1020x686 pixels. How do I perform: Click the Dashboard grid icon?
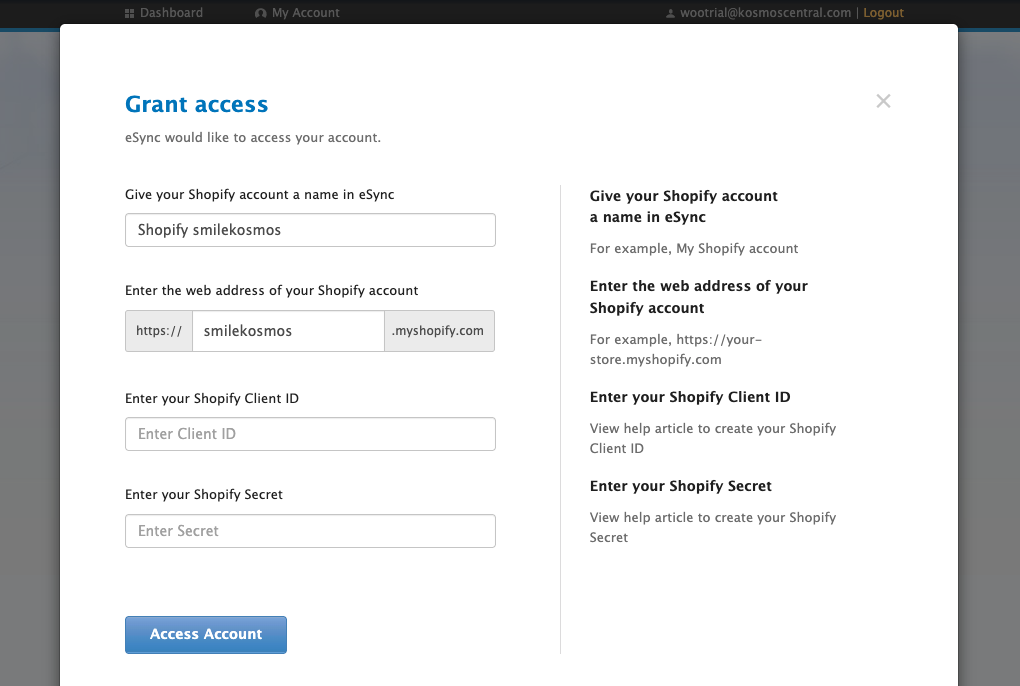click(x=130, y=13)
